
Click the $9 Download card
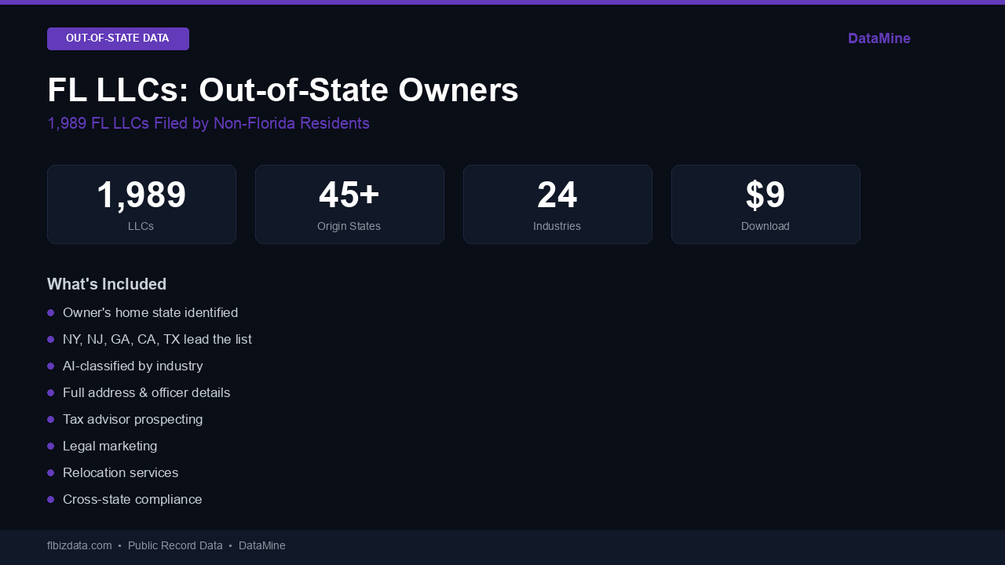coord(765,204)
